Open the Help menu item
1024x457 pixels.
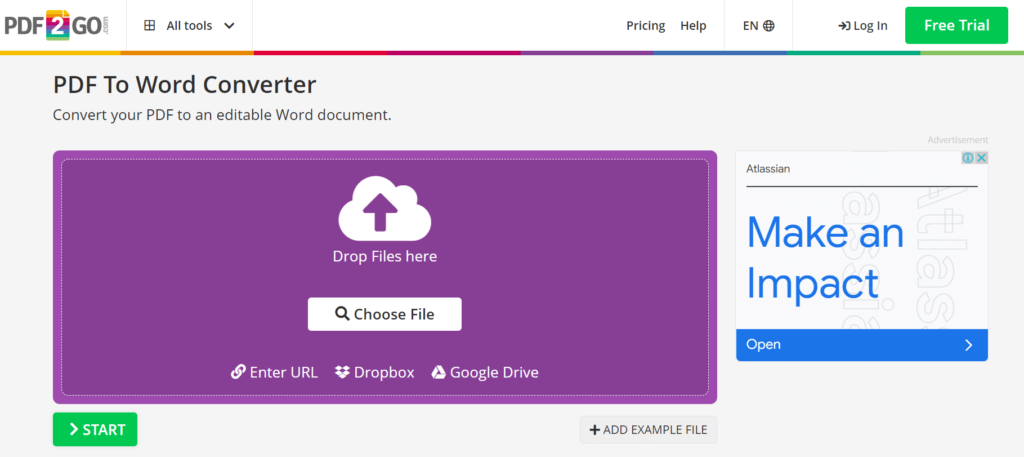tap(693, 26)
